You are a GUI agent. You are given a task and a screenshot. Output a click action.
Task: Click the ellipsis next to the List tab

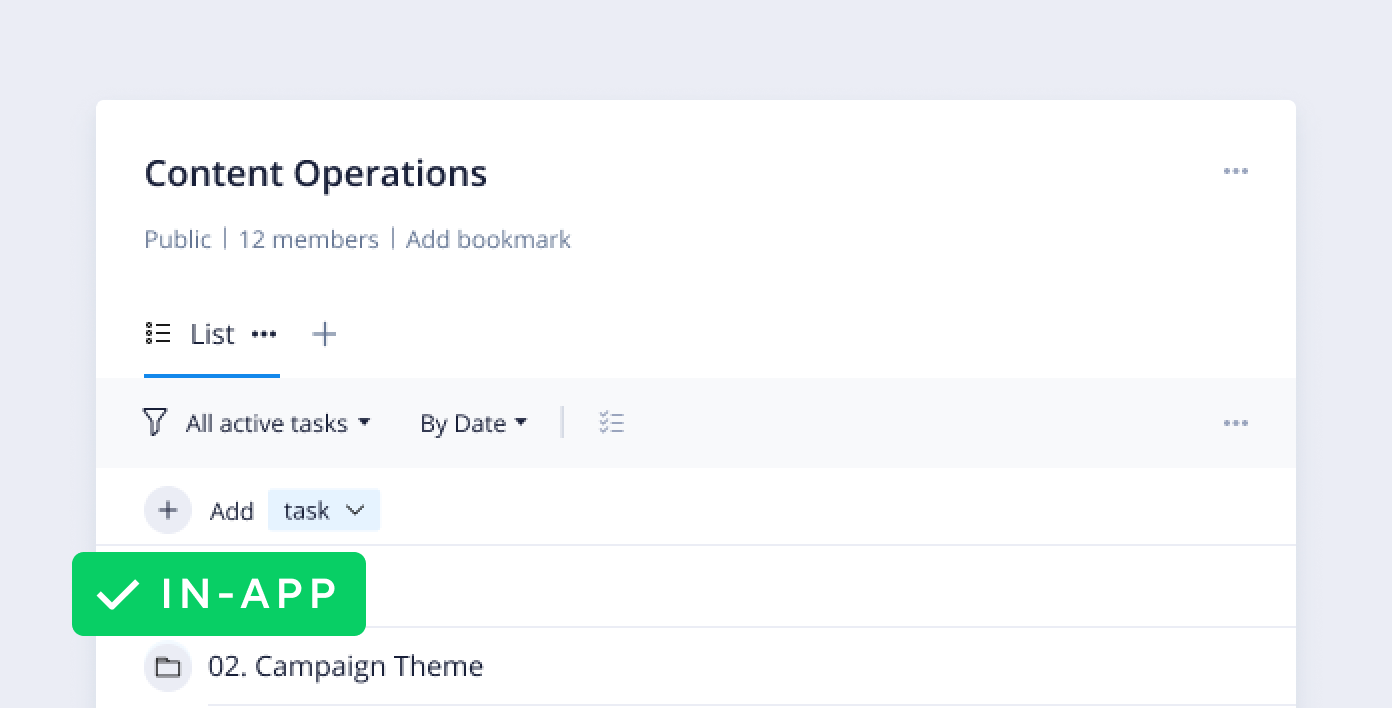click(x=264, y=334)
